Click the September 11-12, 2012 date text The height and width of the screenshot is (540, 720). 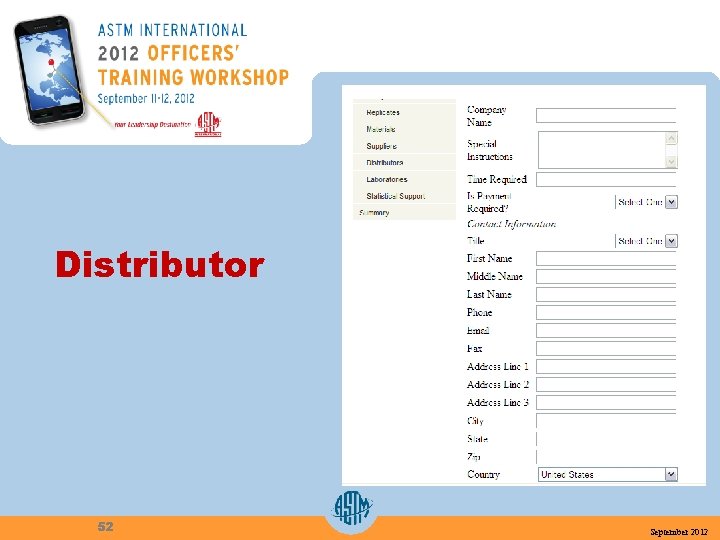tap(146, 99)
